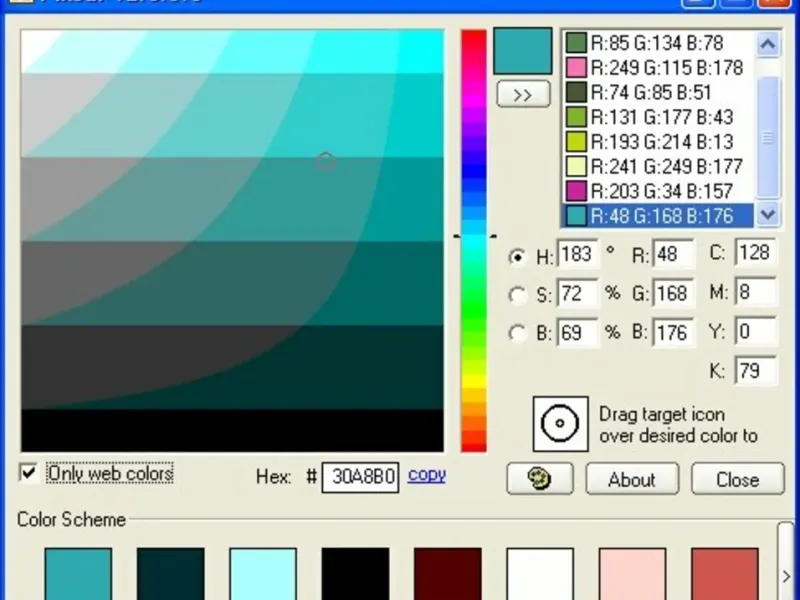
Task: Close the color picker window
Action: click(x=738, y=479)
